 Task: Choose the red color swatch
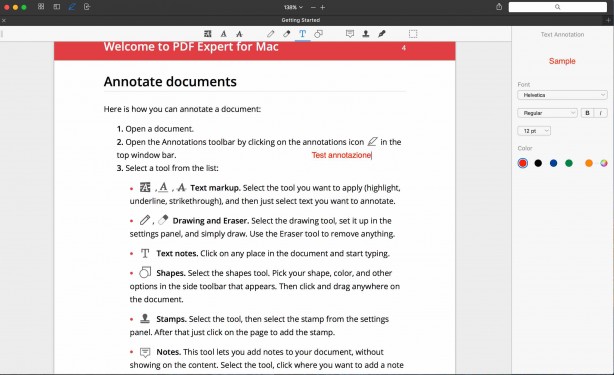click(523, 163)
